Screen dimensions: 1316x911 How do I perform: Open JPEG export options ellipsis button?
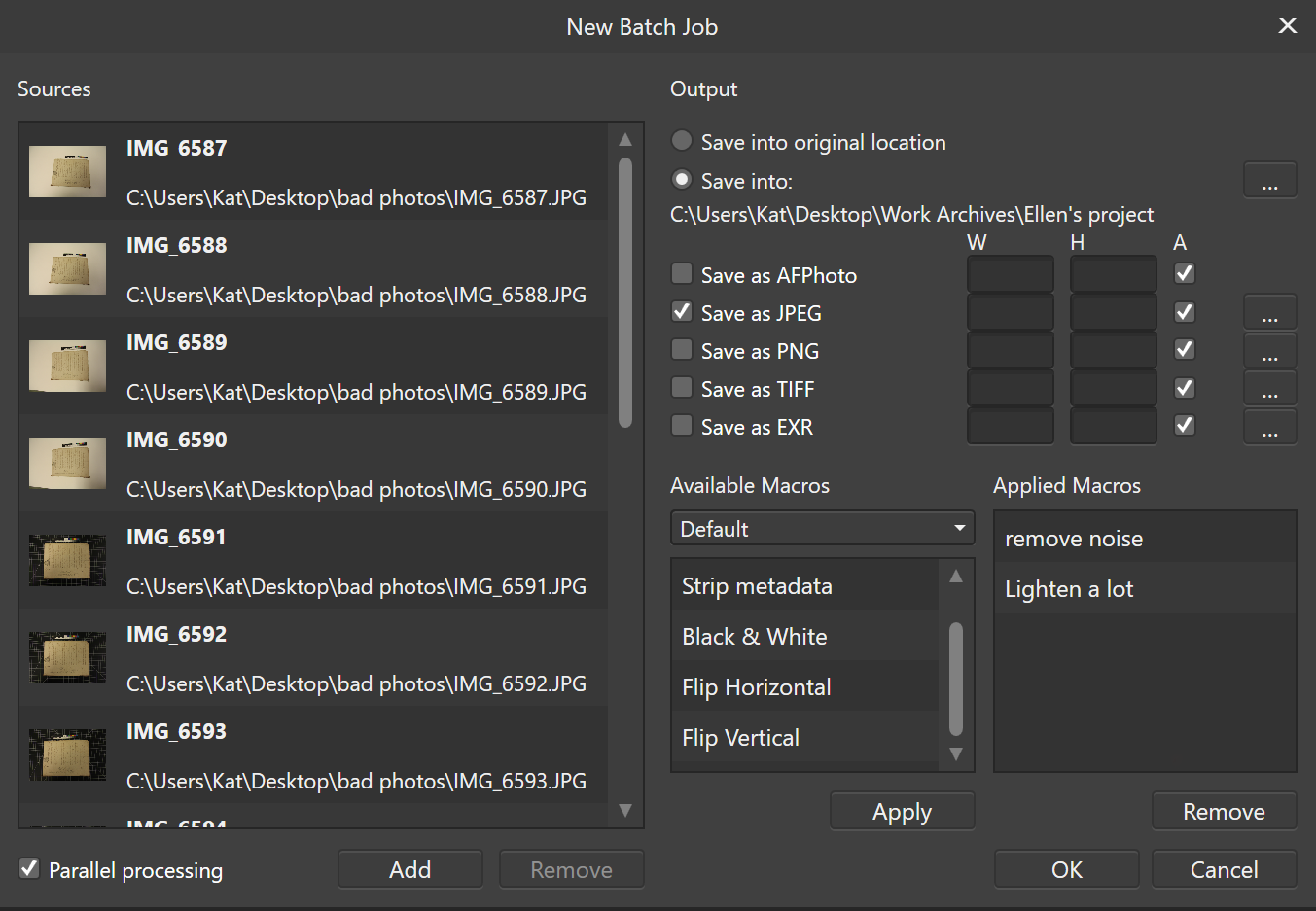click(x=1269, y=313)
